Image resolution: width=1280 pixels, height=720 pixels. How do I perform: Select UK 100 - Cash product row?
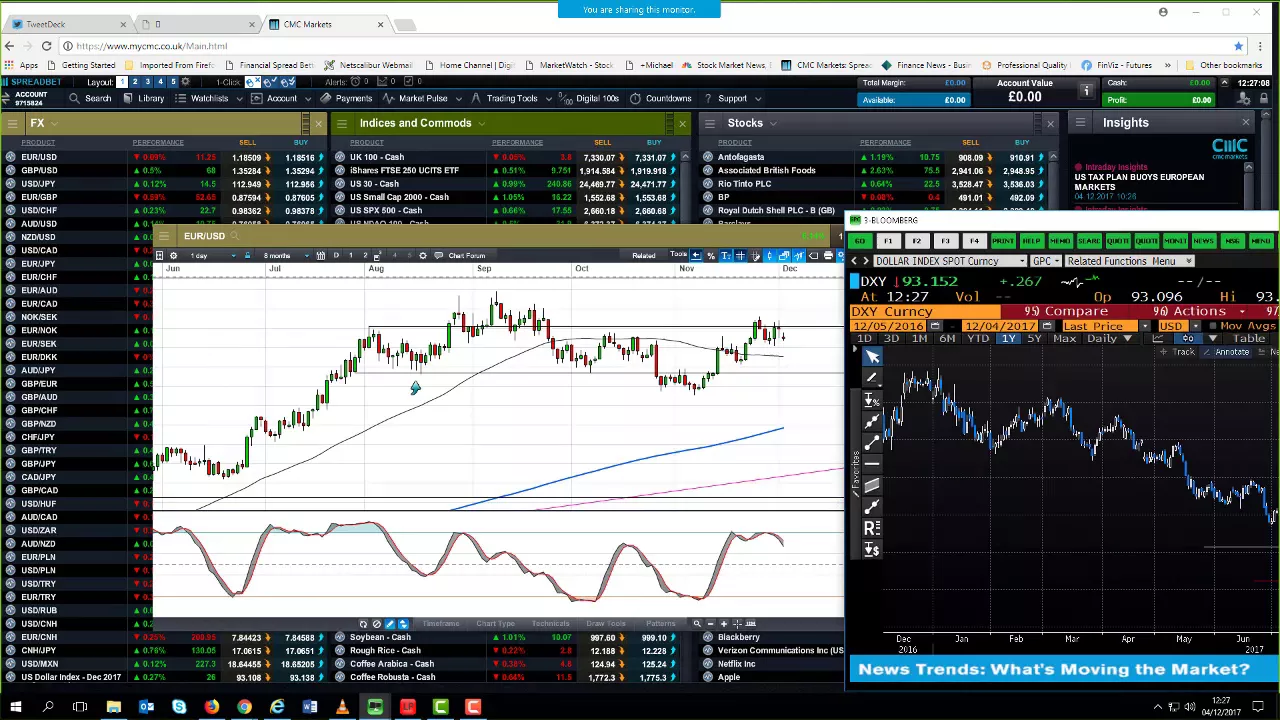377,158
